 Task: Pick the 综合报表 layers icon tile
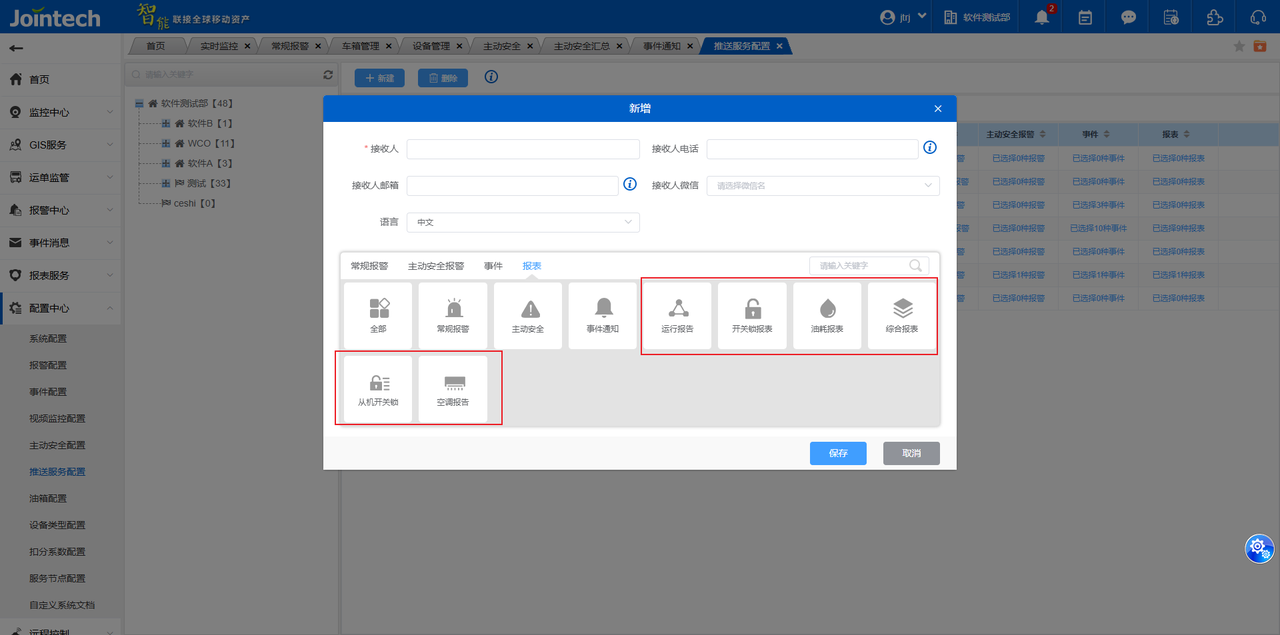902,315
